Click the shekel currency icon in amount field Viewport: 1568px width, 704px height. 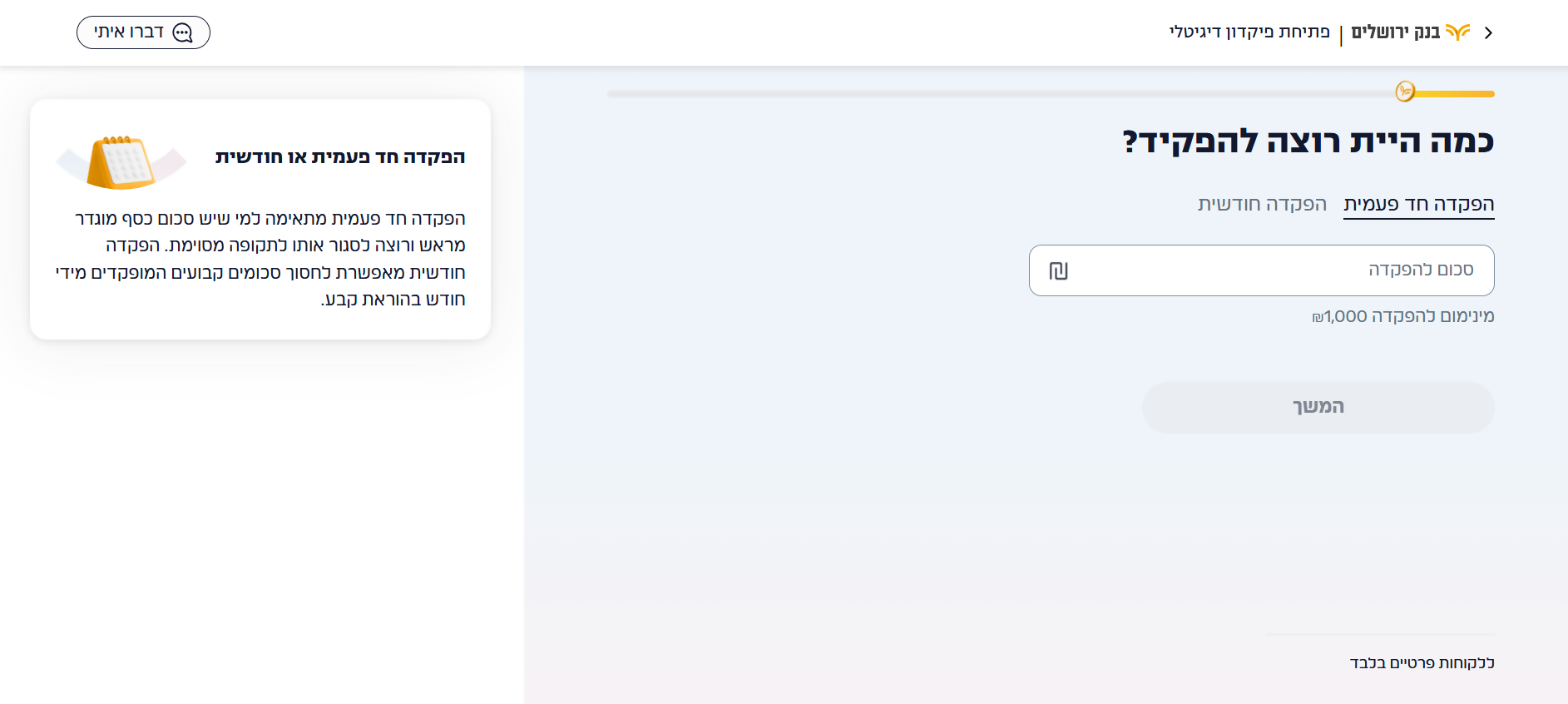pyautogui.click(x=1058, y=270)
